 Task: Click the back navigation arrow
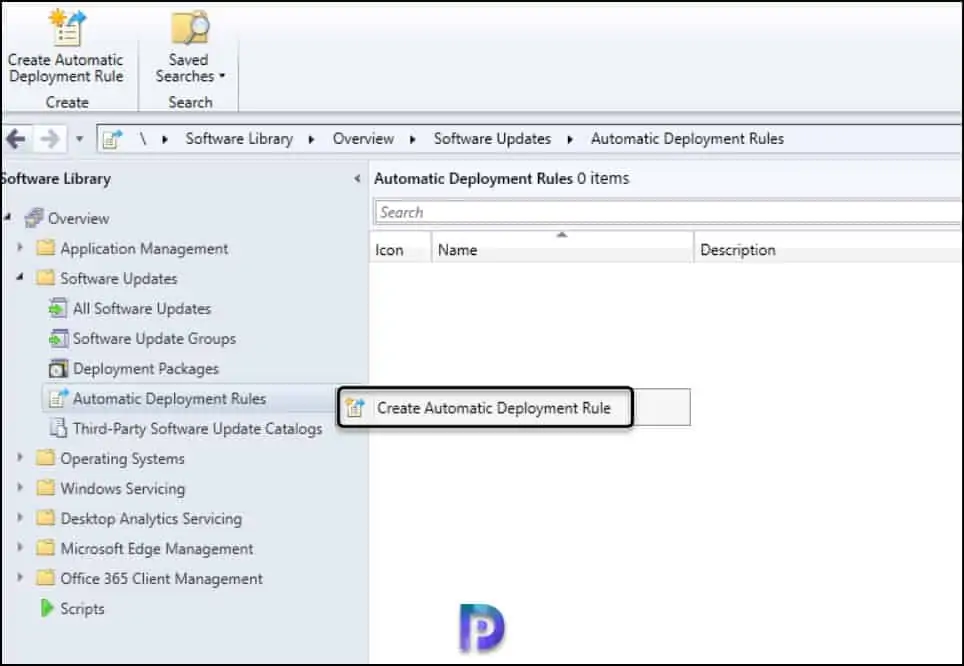pyautogui.click(x=16, y=139)
